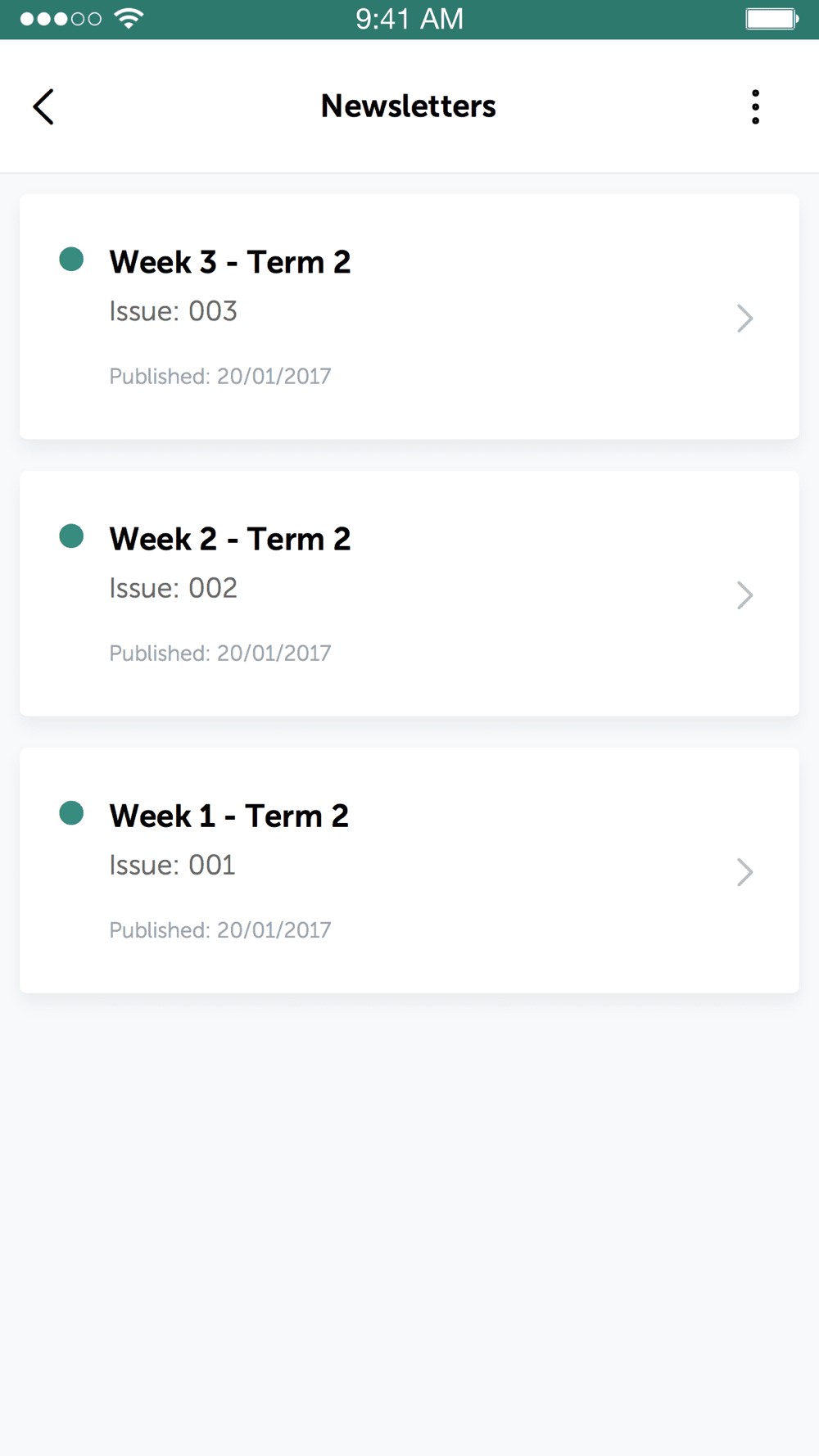Image resolution: width=819 pixels, height=1456 pixels.
Task: Select the Issue: 001 label
Action: (173, 865)
